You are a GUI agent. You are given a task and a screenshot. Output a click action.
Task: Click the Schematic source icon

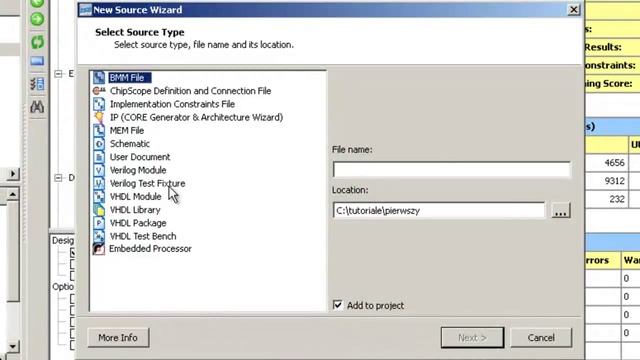(x=99, y=144)
